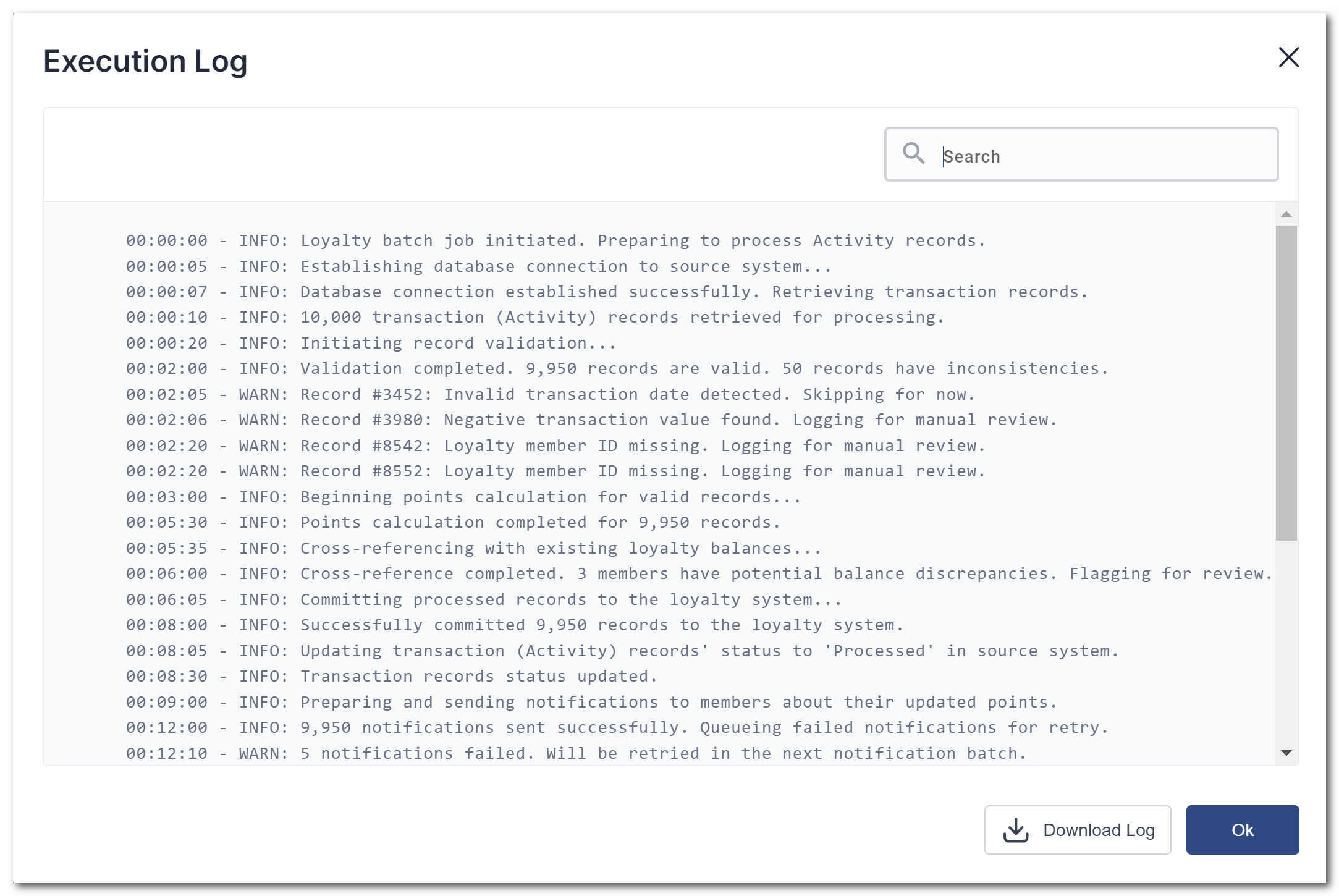This screenshot has width=1339, height=896.
Task: Click the Record #3980 negative value warning
Action: point(591,420)
